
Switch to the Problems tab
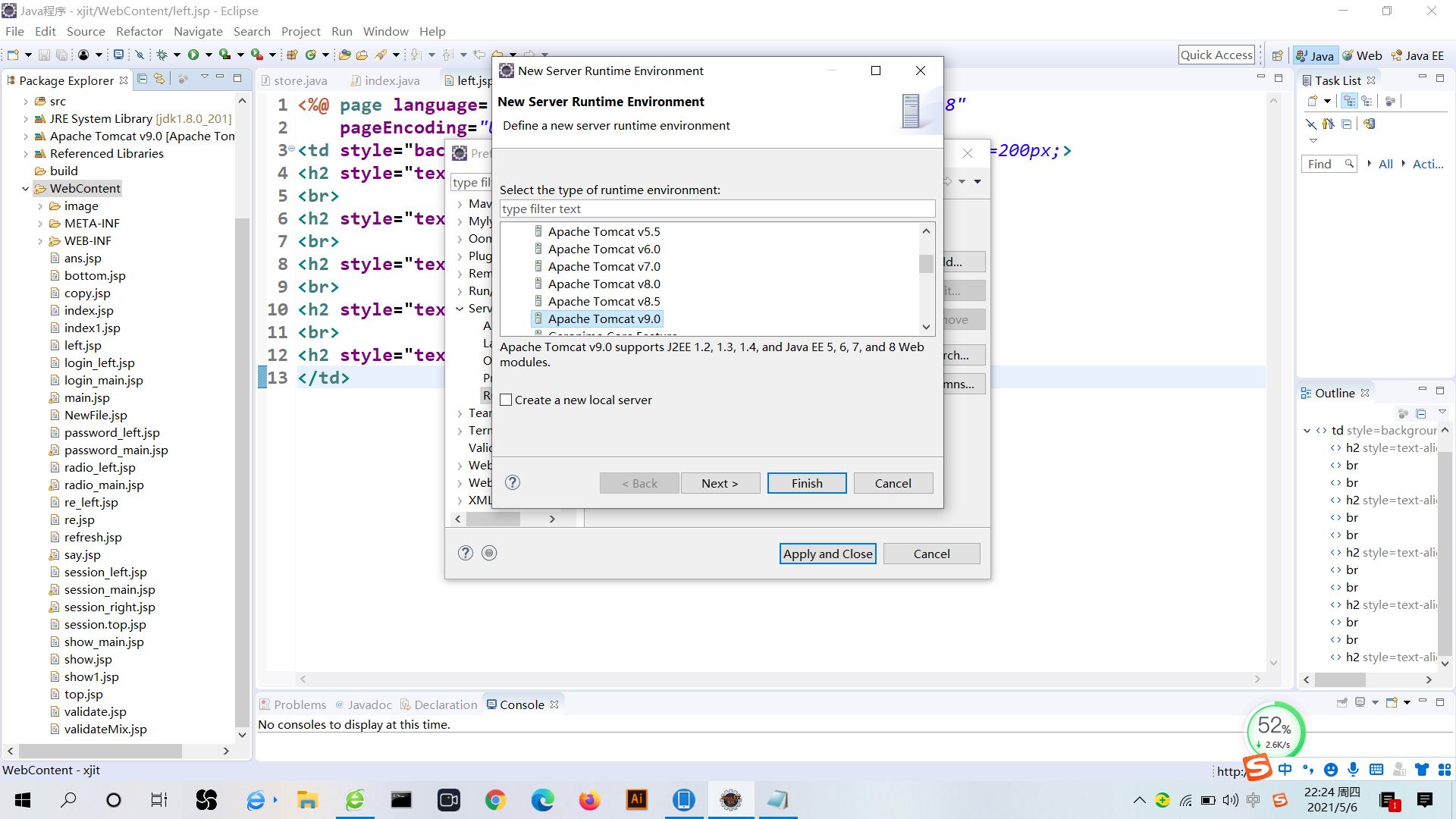pyautogui.click(x=293, y=704)
